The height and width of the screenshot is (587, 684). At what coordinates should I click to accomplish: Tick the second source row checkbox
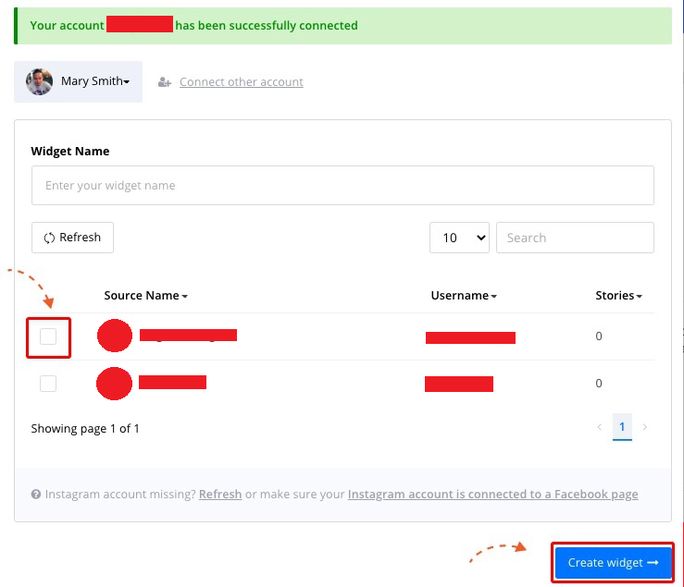48,383
